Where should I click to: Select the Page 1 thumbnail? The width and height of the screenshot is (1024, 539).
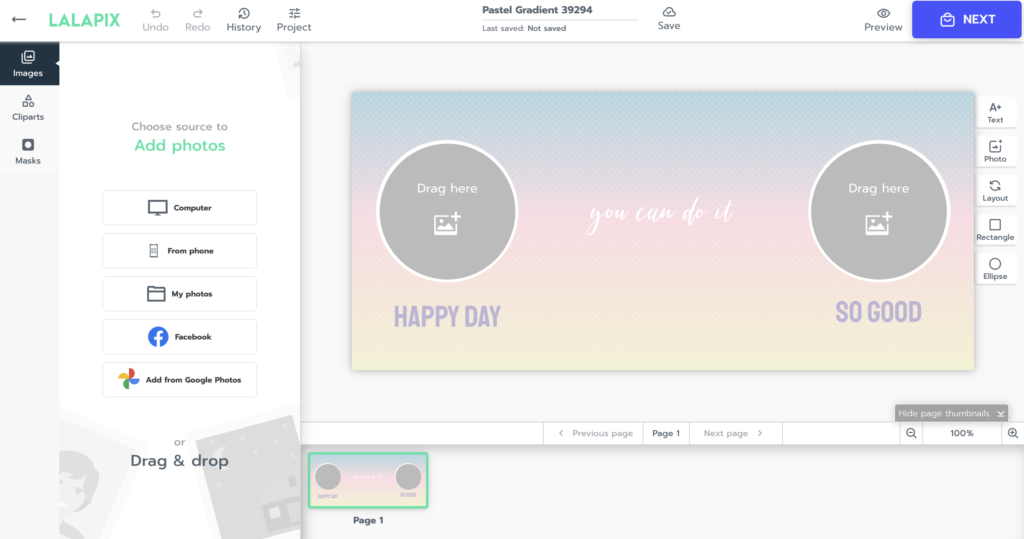pyautogui.click(x=368, y=479)
